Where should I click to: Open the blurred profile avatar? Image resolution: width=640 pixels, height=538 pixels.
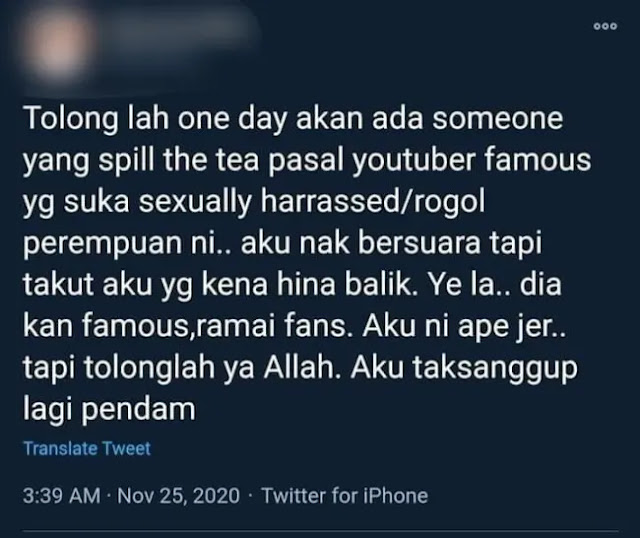click(x=57, y=45)
